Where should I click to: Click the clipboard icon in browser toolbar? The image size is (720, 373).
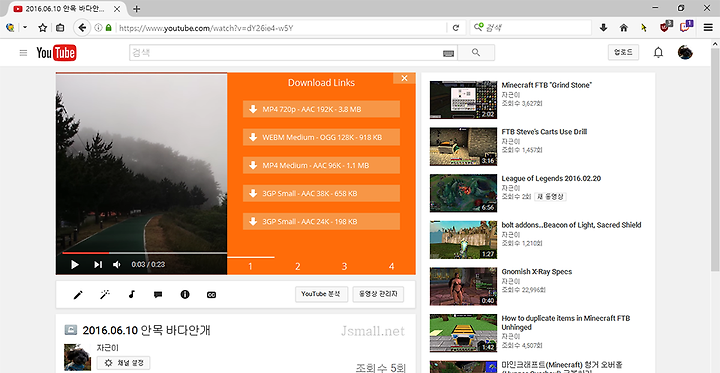[60, 28]
